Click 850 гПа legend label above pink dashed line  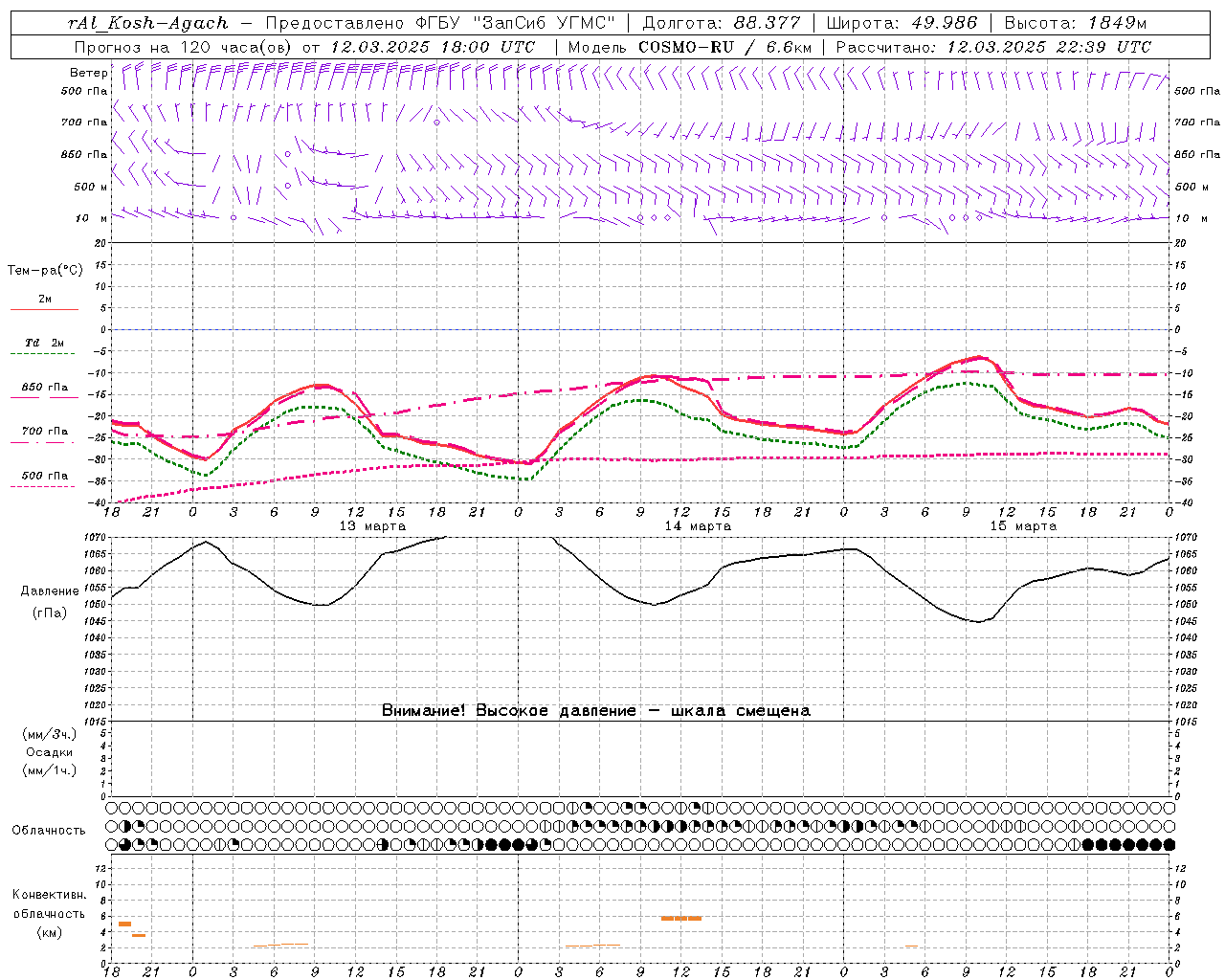coord(45,388)
